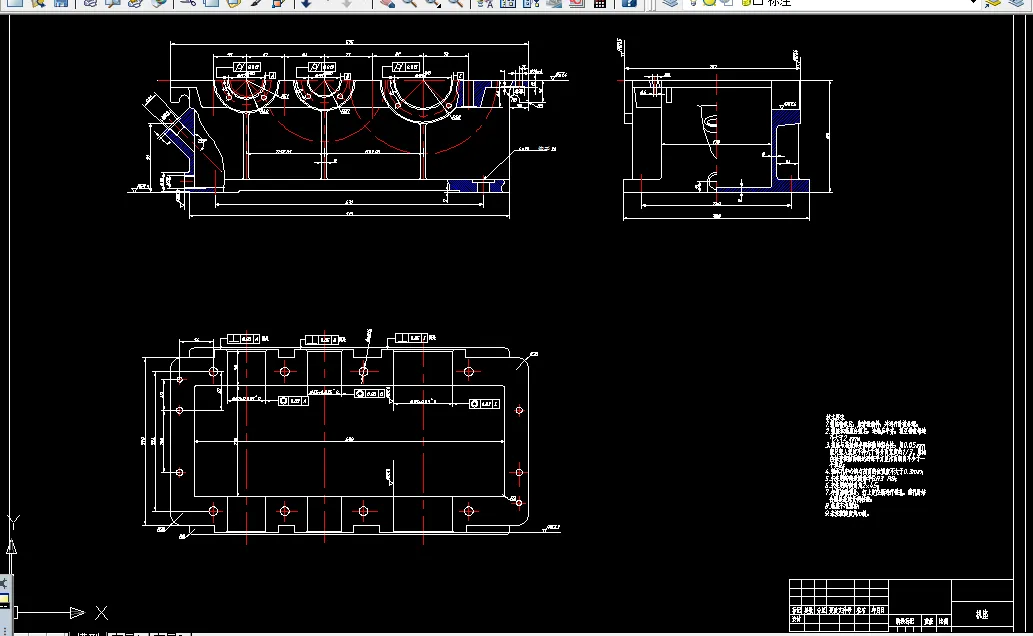Save the drawing with the floppy disk icon
Screen dimensions: 1033x636
tap(61, 3)
